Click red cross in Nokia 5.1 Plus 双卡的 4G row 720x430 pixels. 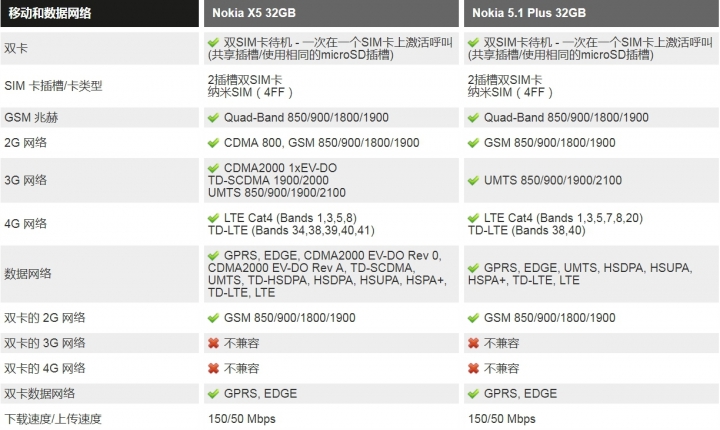tap(473, 368)
